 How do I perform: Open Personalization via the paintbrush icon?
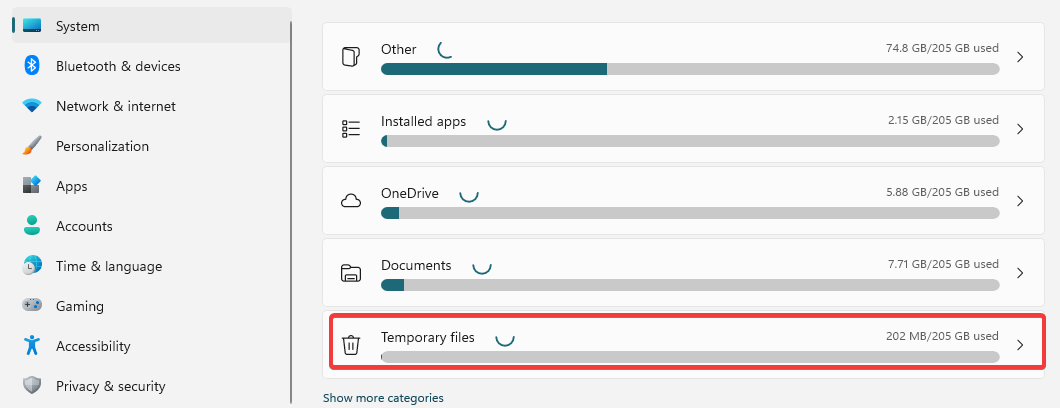(x=32, y=146)
